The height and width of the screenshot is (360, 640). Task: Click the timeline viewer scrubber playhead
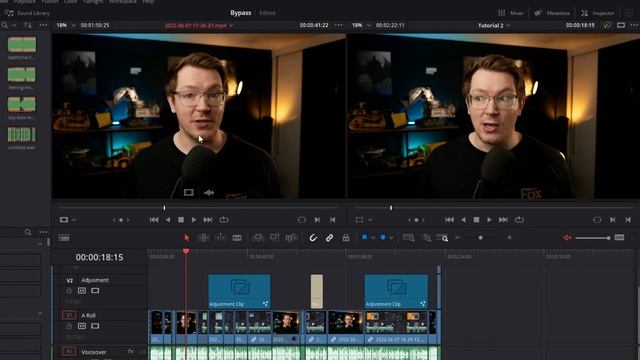click(x=391, y=208)
